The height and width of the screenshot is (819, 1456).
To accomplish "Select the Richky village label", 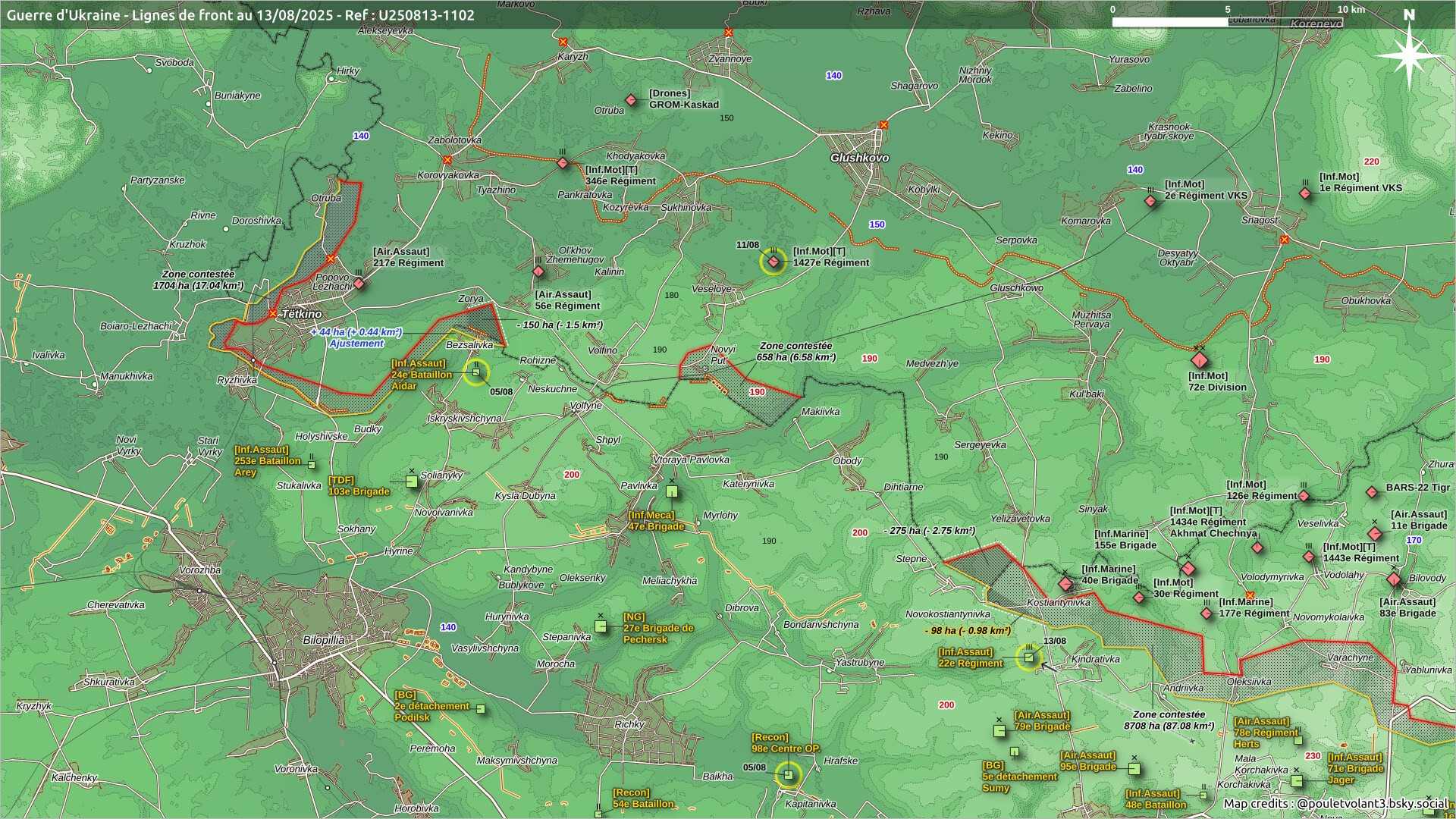I will 629,724.
